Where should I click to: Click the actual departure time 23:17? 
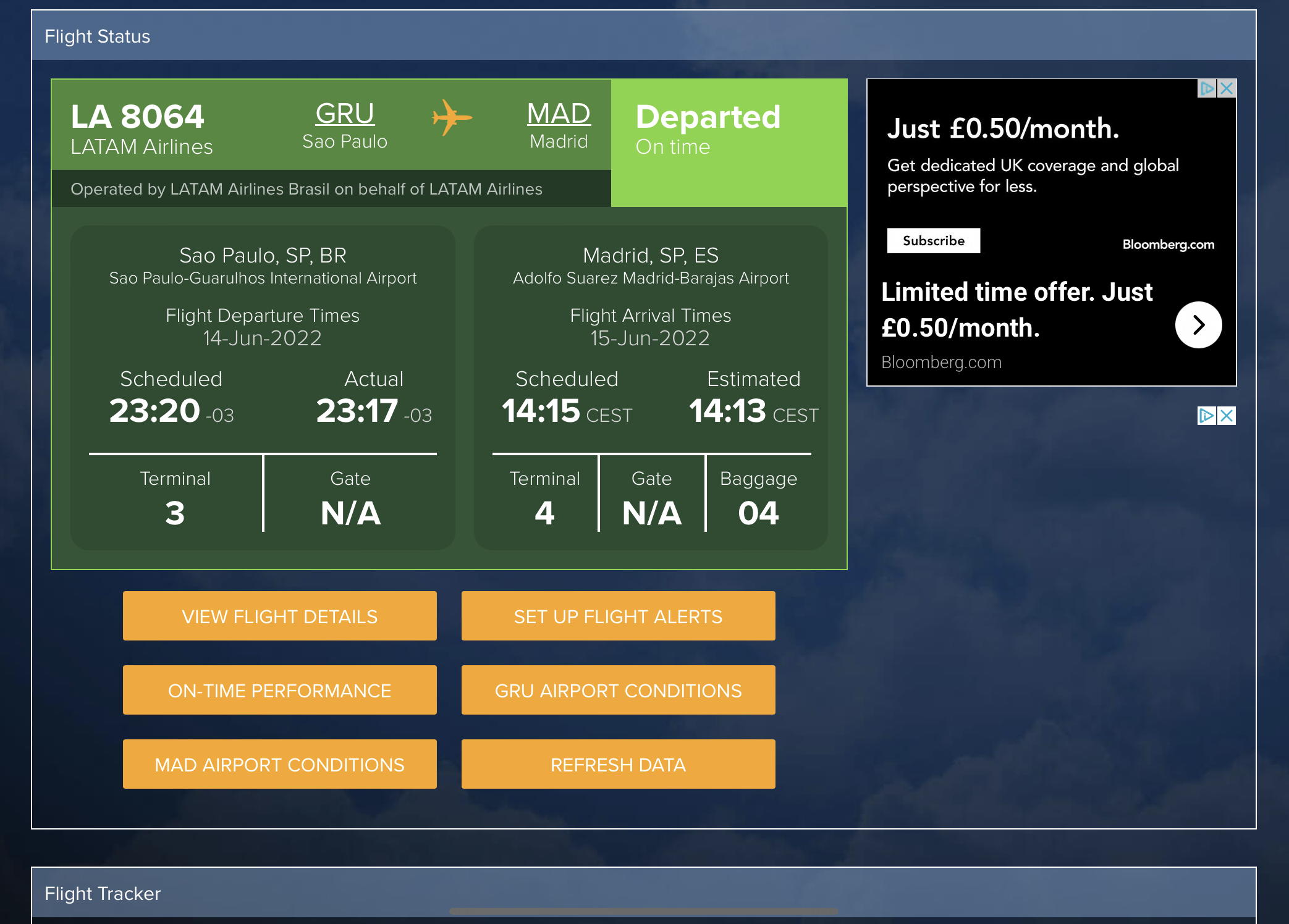coord(357,410)
